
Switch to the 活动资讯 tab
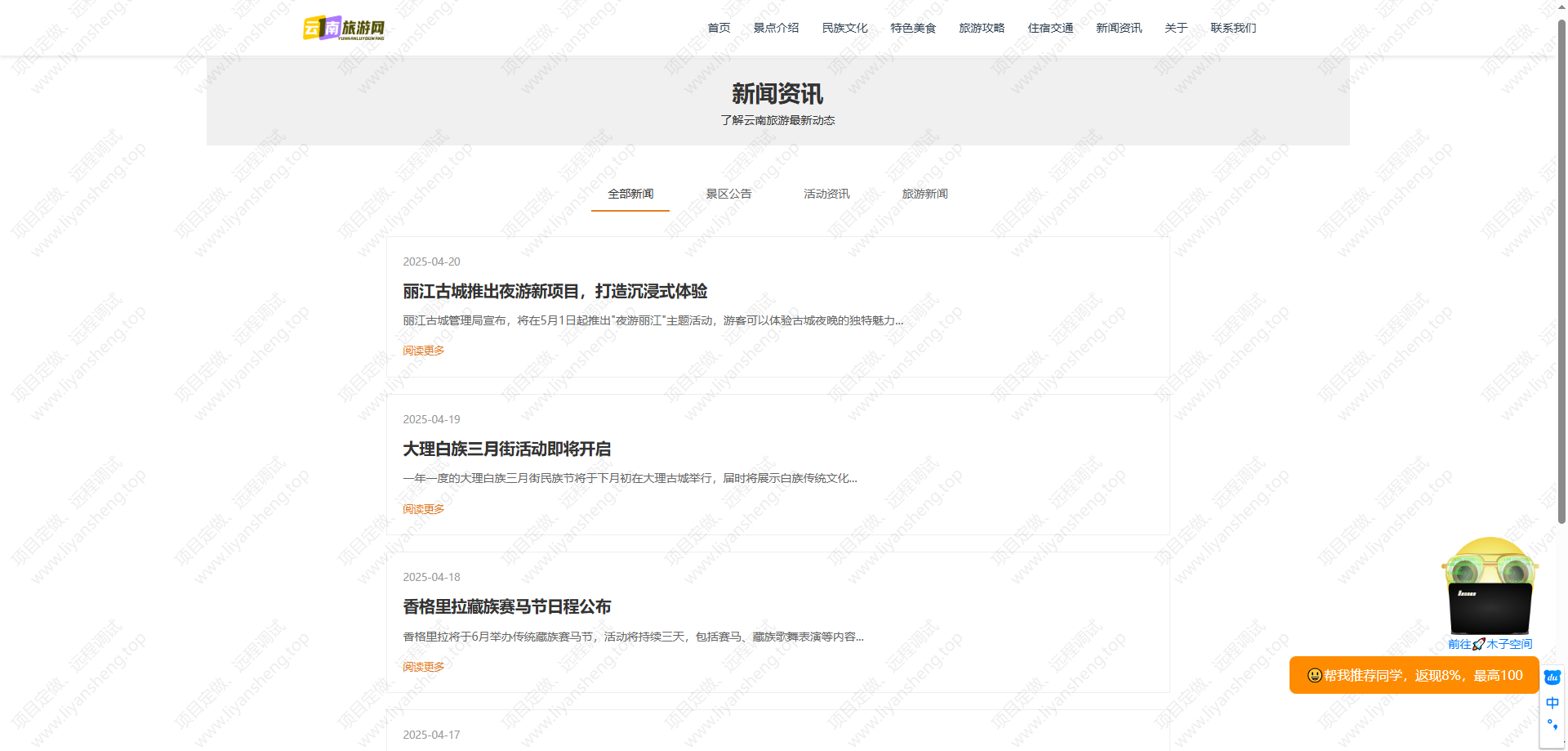(x=826, y=194)
